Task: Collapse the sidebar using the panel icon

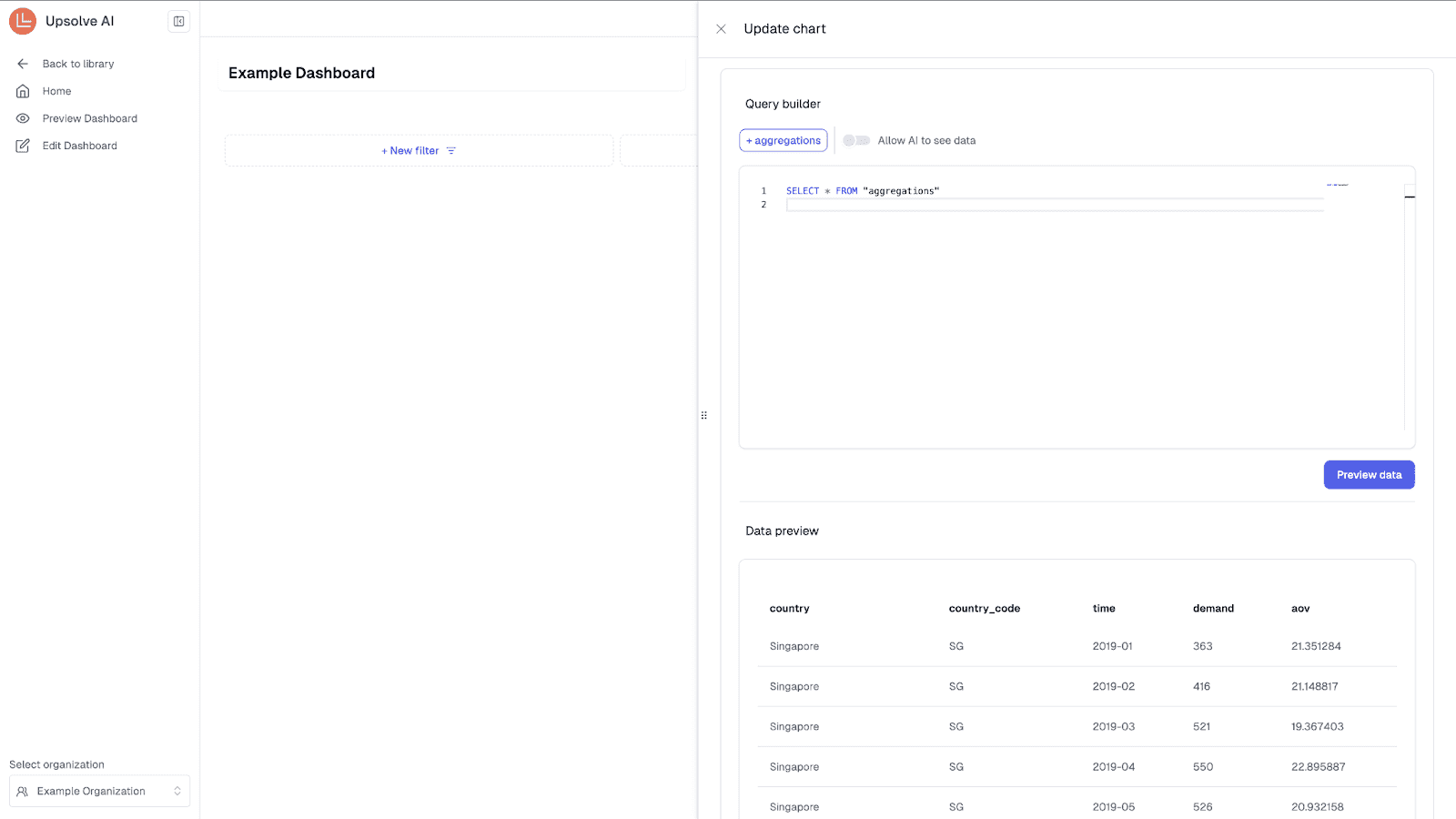Action: coord(178,21)
